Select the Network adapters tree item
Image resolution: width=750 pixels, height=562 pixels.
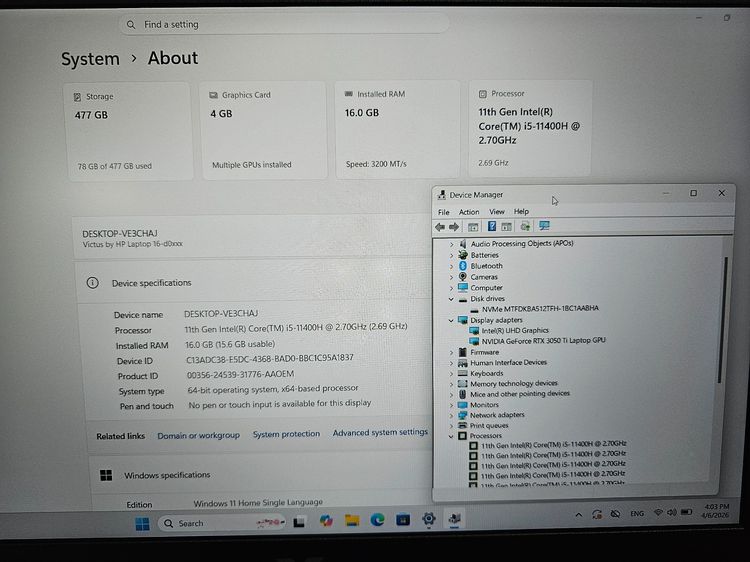point(497,415)
